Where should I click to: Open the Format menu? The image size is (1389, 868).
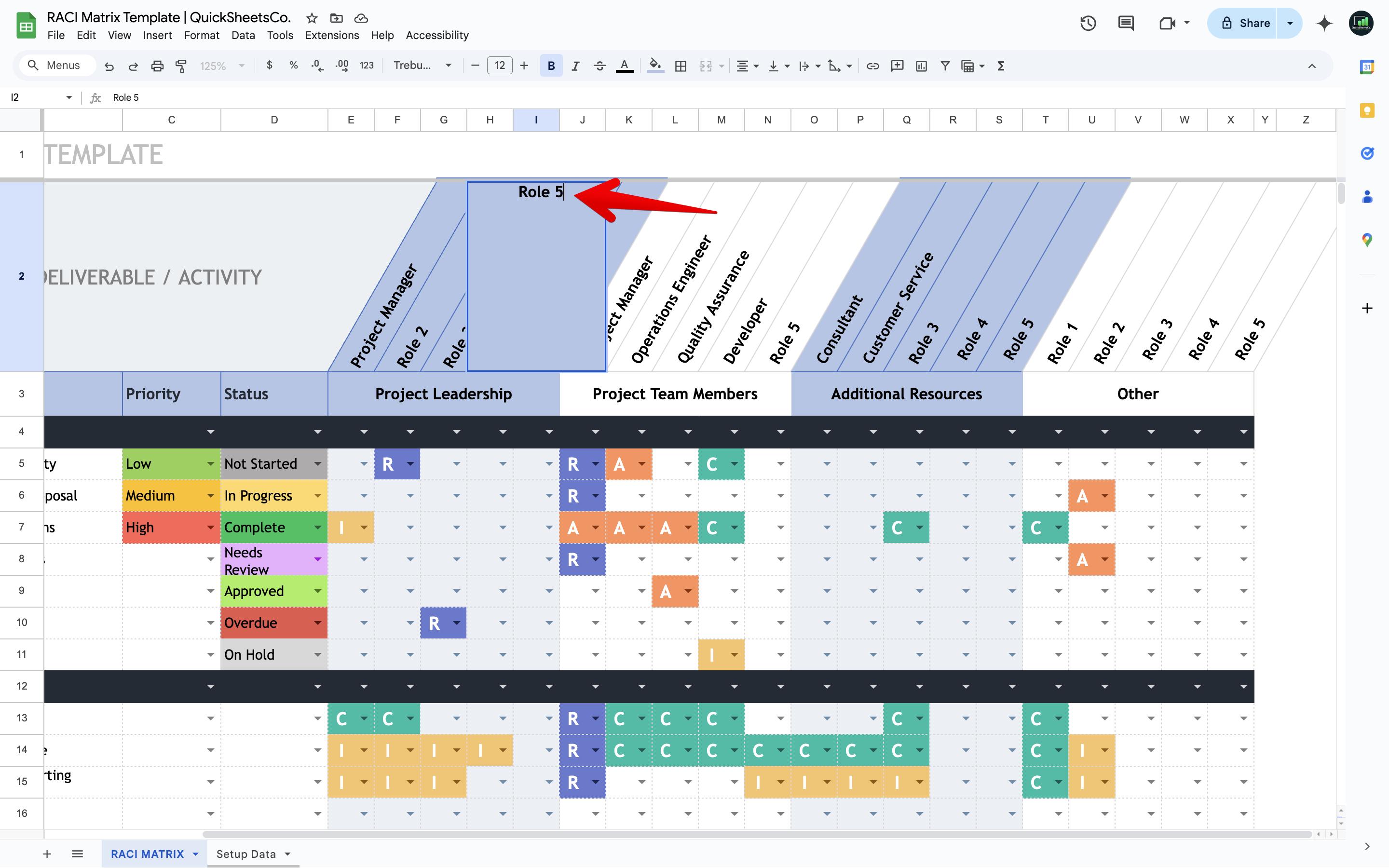coord(202,35)
